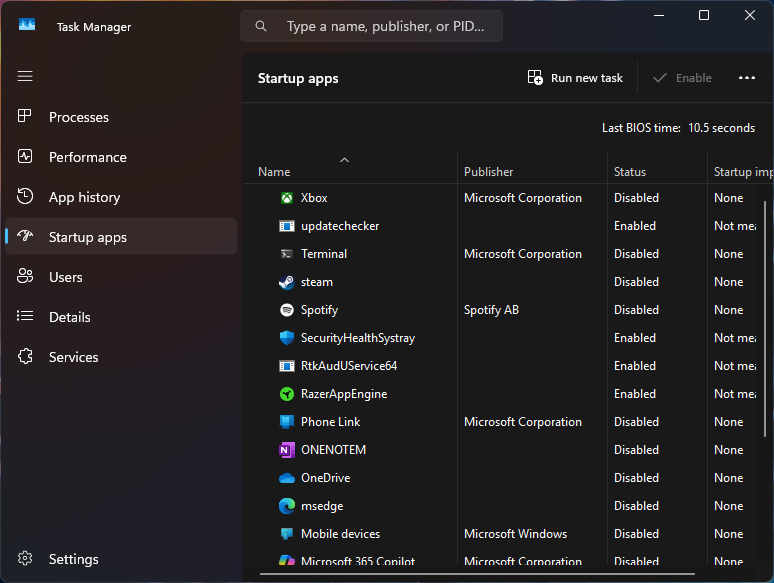Select the ONENOTEM entry
This screenshot has width=774, height=583.
pyautogui.click(x=333, y=450)
